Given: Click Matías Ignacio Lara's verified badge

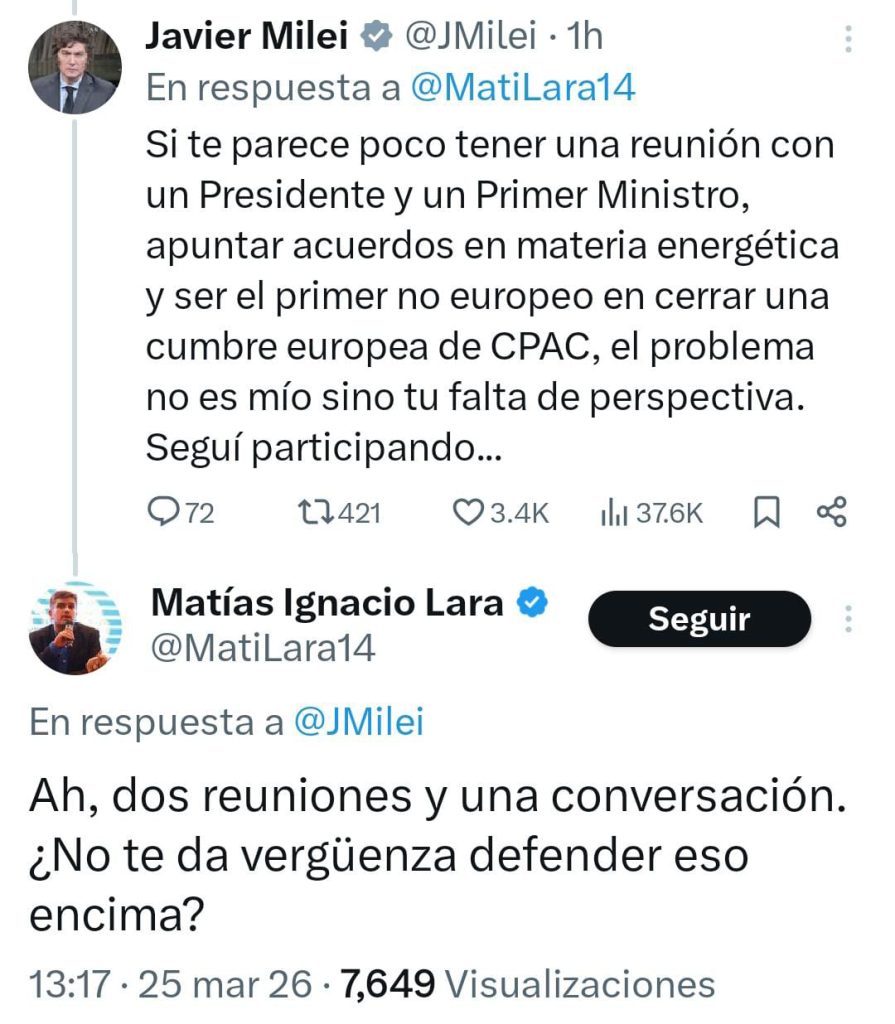Looking at the screenshot, I should (531, 603).
